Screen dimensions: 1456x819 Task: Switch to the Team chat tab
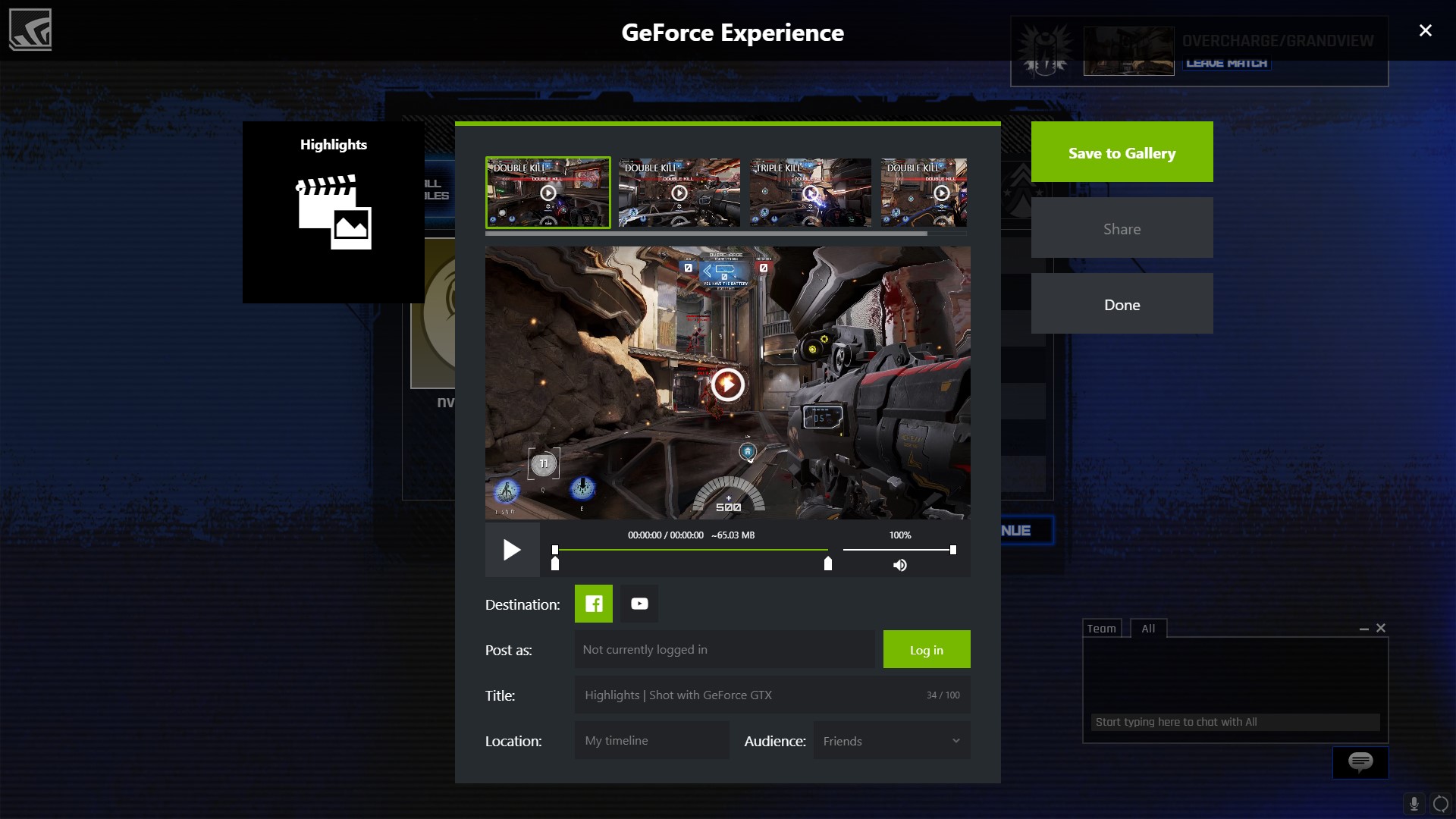pos(1101,628)
